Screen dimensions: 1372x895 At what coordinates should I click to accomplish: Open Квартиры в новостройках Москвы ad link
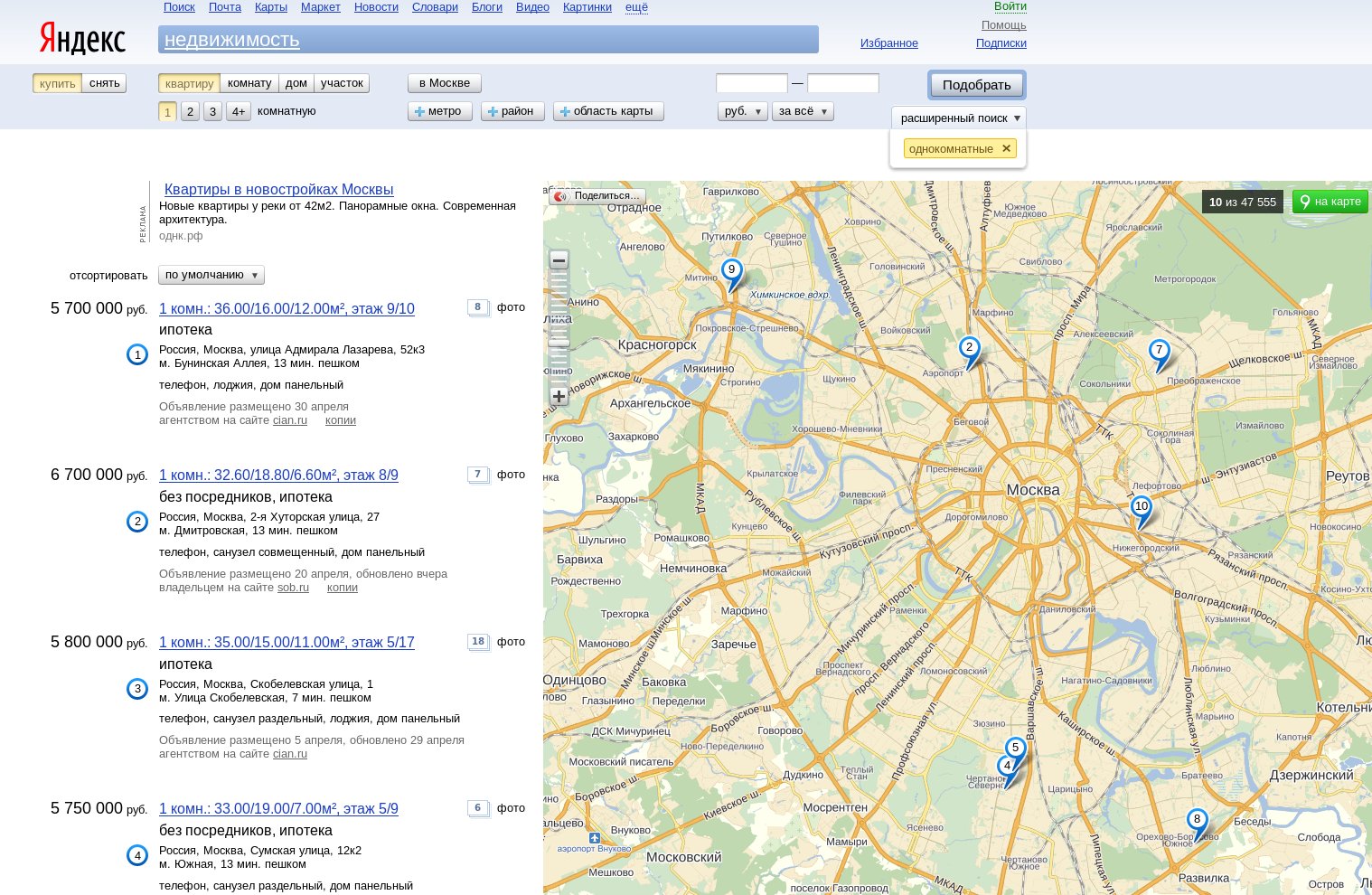click(x=279, y=190)
